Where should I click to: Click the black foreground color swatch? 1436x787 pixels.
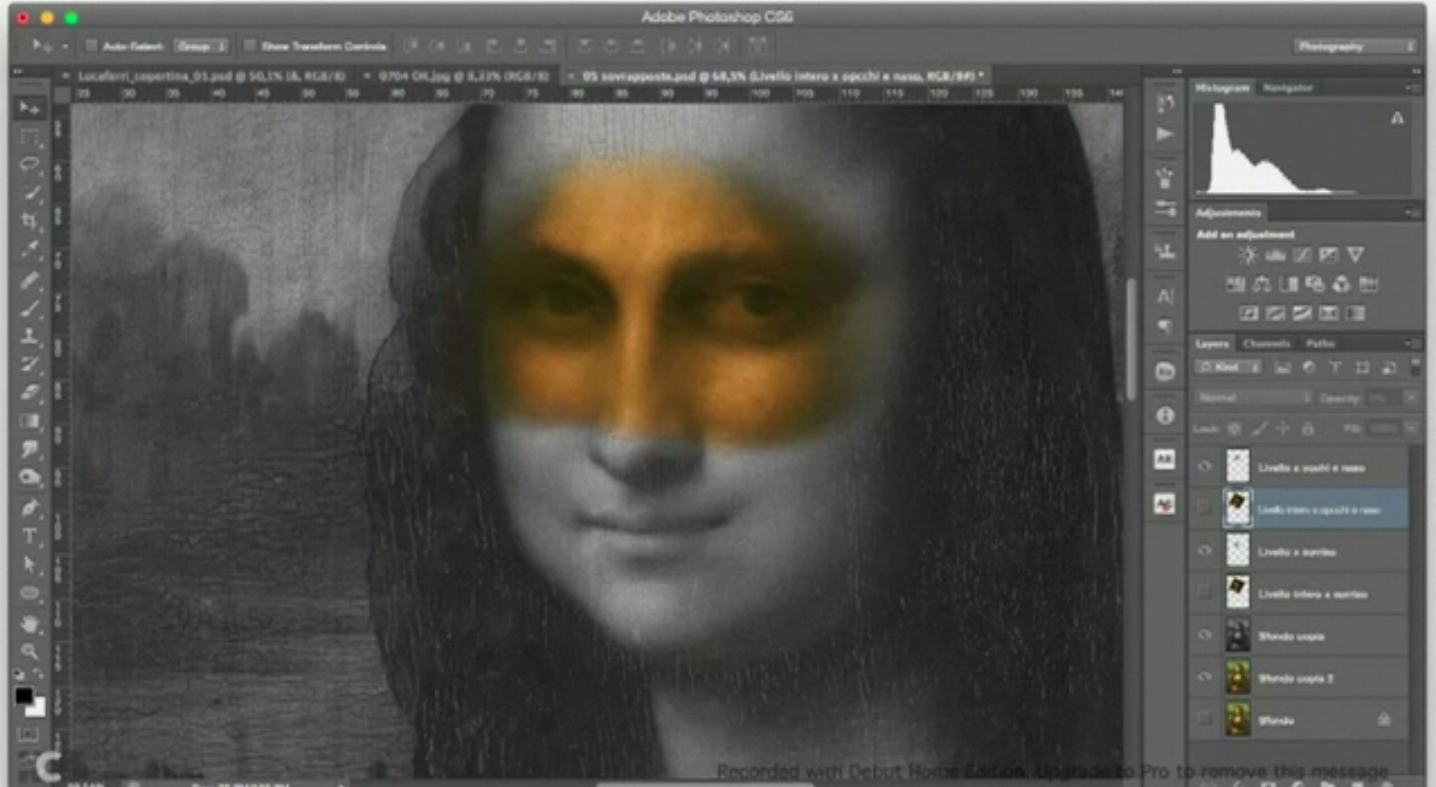[24, 696]
